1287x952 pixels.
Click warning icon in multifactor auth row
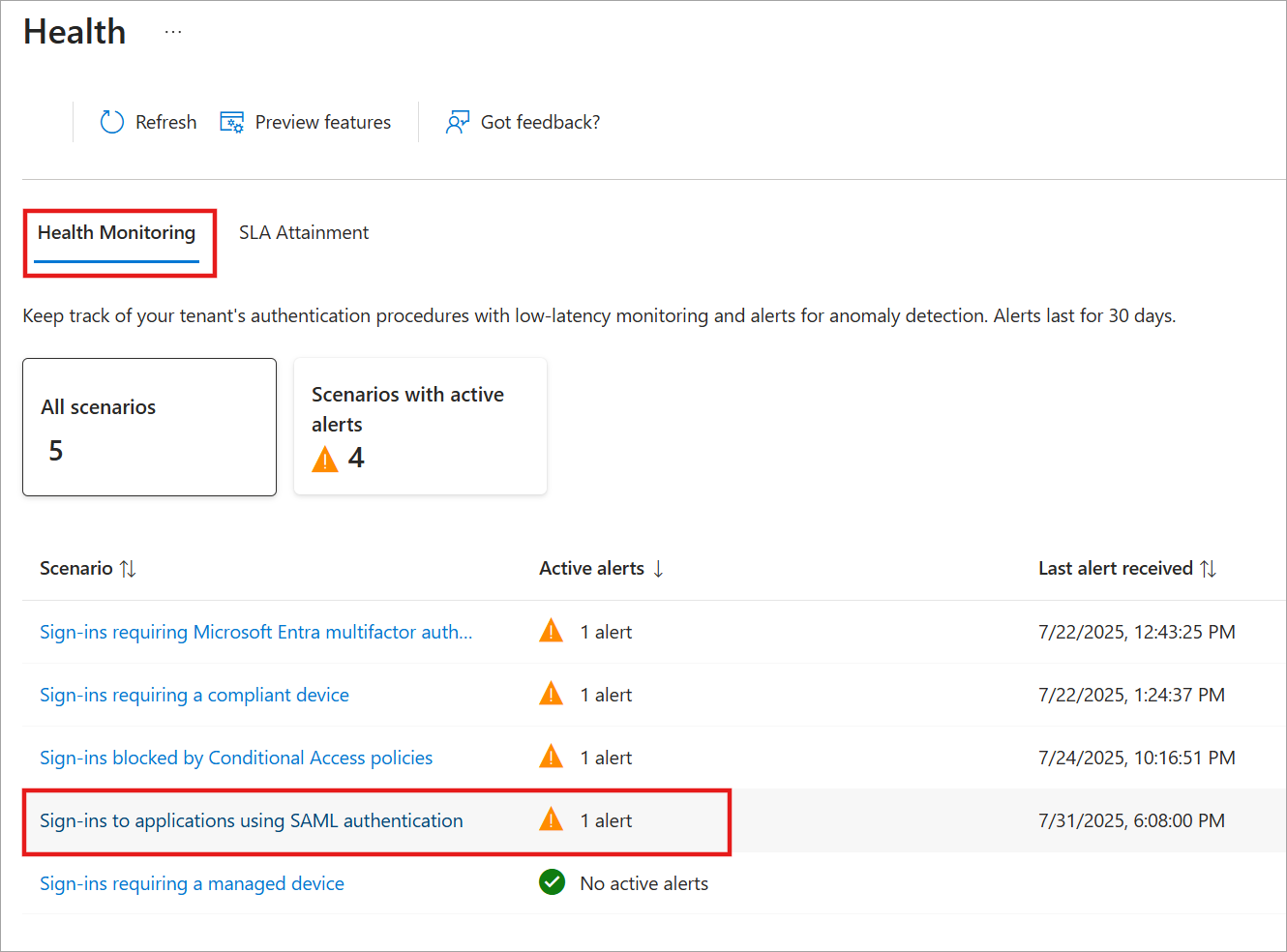[x=551, y=632]
